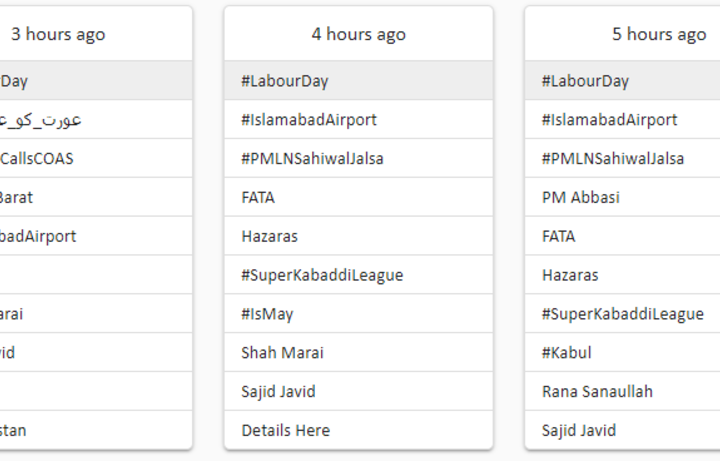Click the Details Here entry

pyautogui.click(x=359, y=430)
